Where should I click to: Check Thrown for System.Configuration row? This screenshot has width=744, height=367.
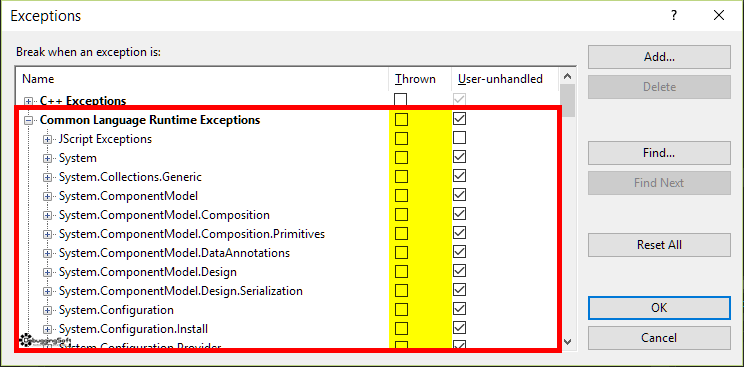coord(401,309)
